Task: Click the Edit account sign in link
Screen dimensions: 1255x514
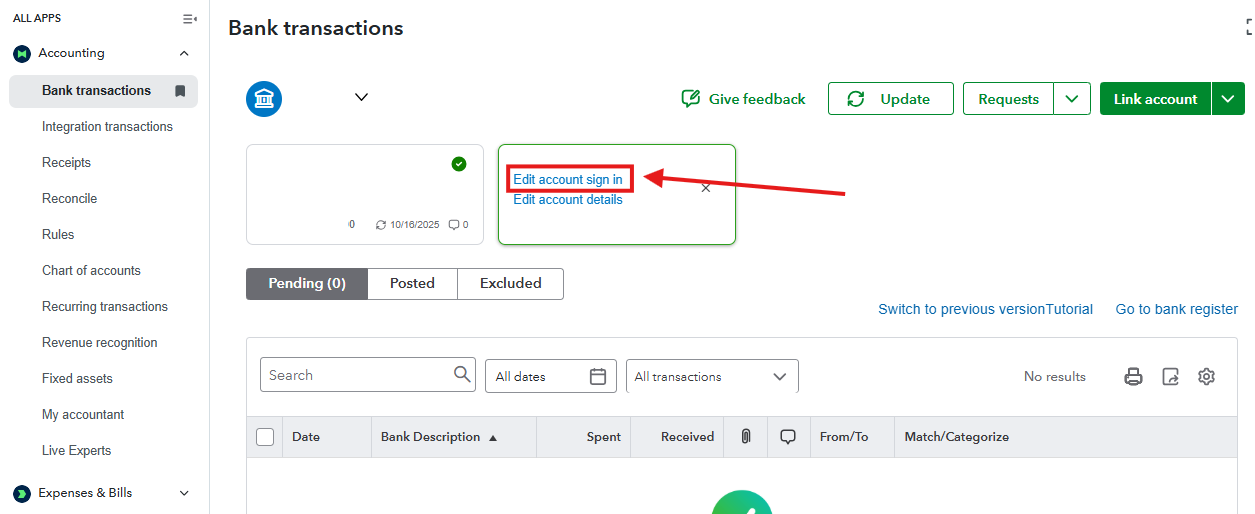Action: 568,180
